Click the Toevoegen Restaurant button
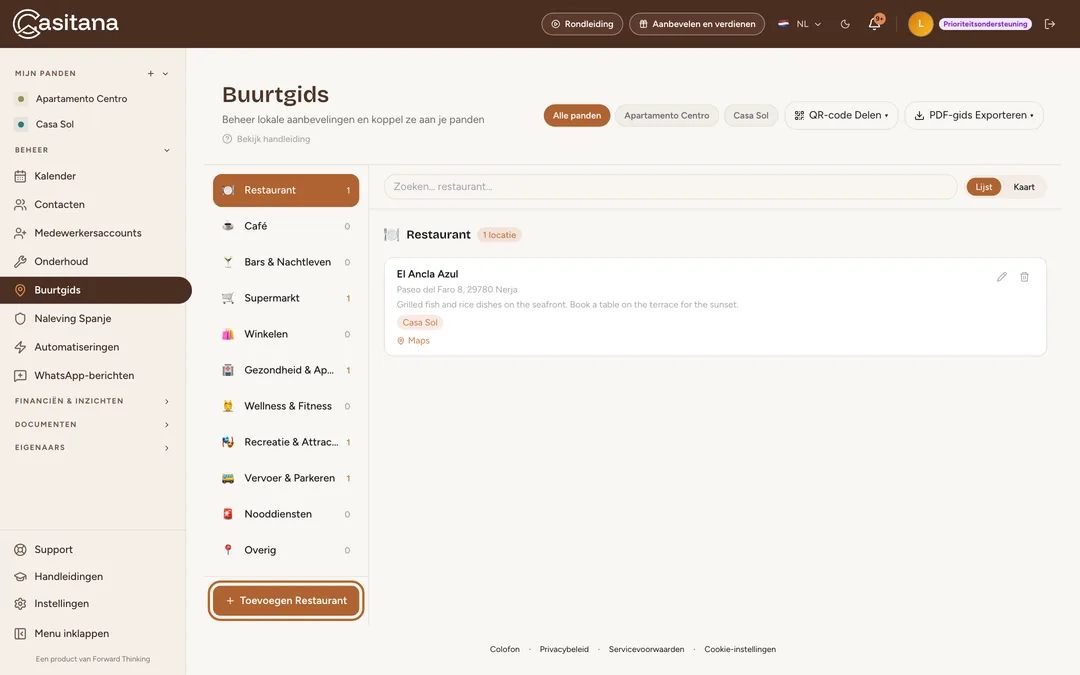This screenshot has width=1080, height=675. [x=286, y=601]
